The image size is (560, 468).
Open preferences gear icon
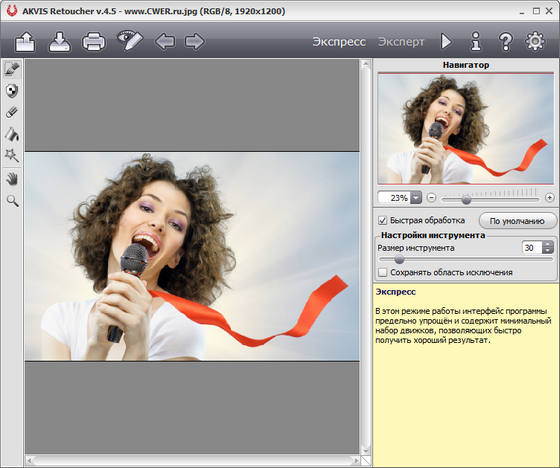click(535, 41)
